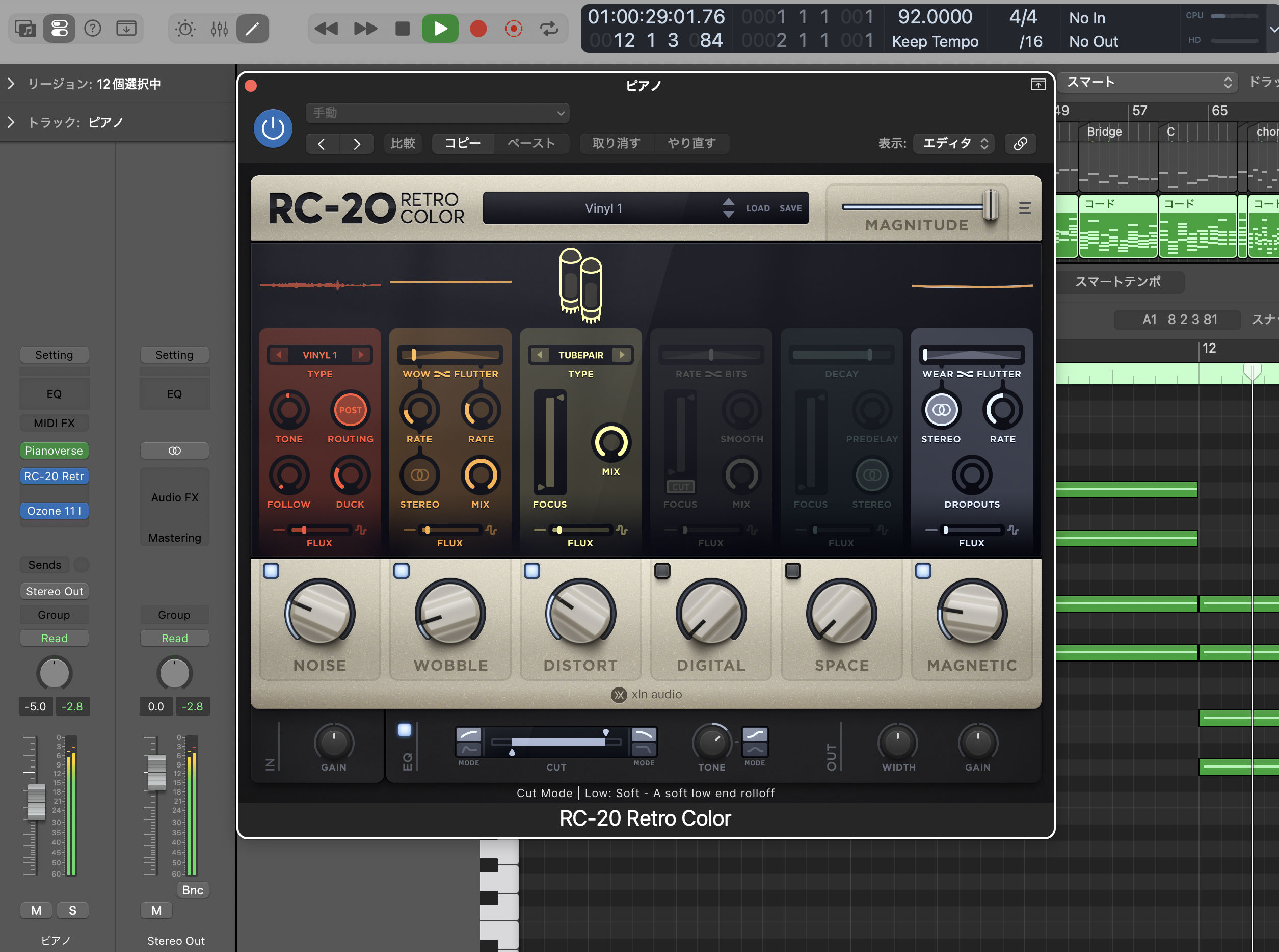Open the 手動 preset dropdown

[438, 113]
